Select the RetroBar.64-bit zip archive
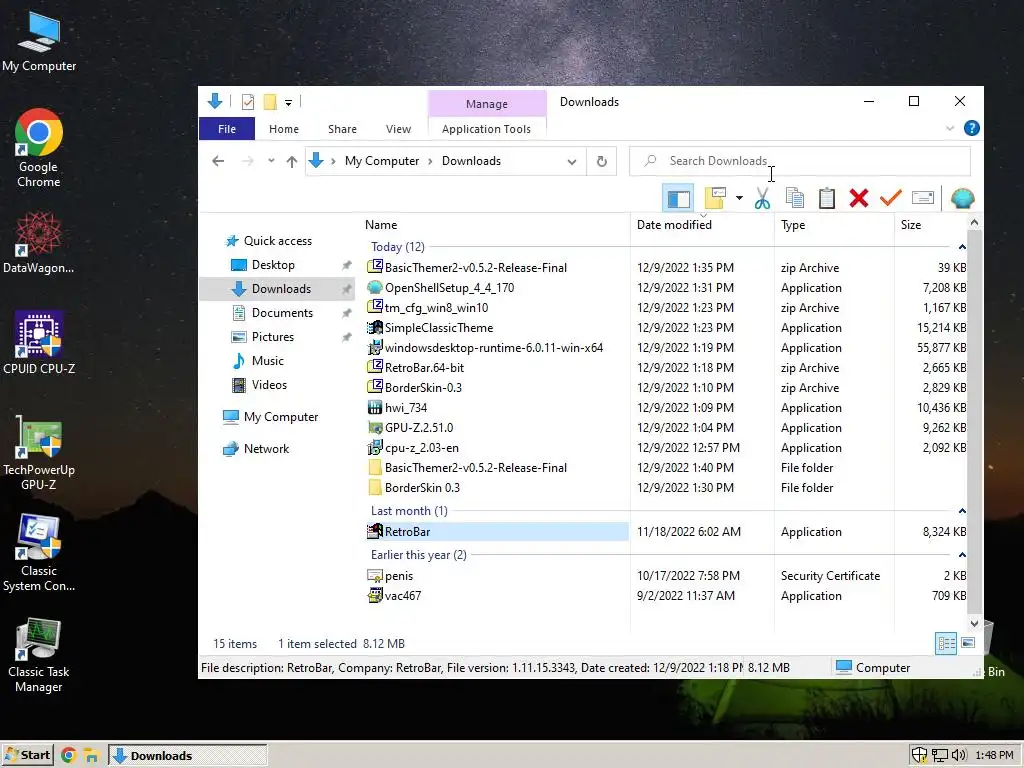This screenshot has height=768, width=1024. pos(424,368)
